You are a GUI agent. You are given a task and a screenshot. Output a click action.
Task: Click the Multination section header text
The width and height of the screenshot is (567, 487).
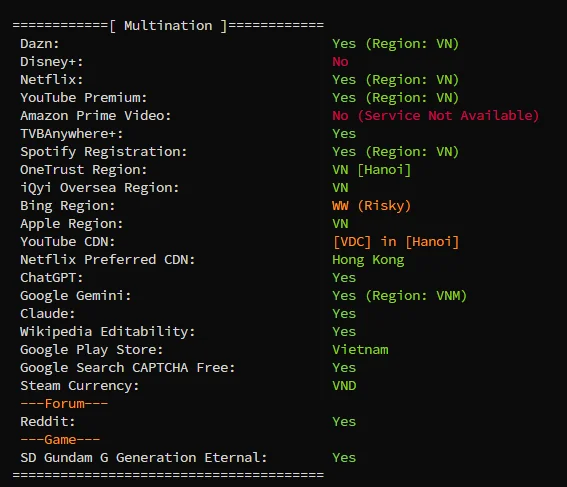(x=168, y=26)
